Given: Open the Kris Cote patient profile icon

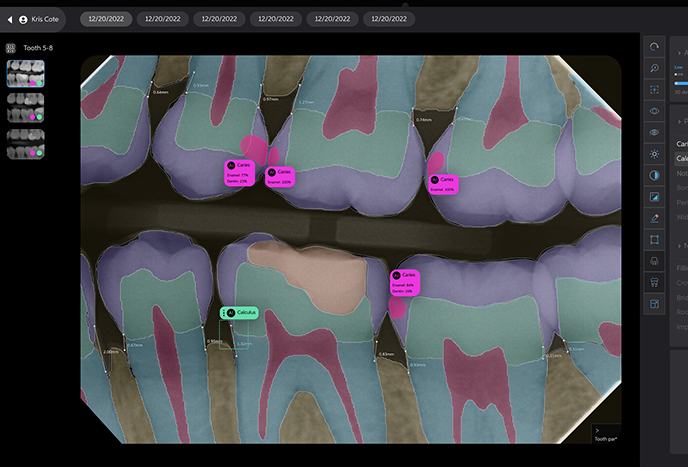Looking at the screenshot, I should 23,19.
